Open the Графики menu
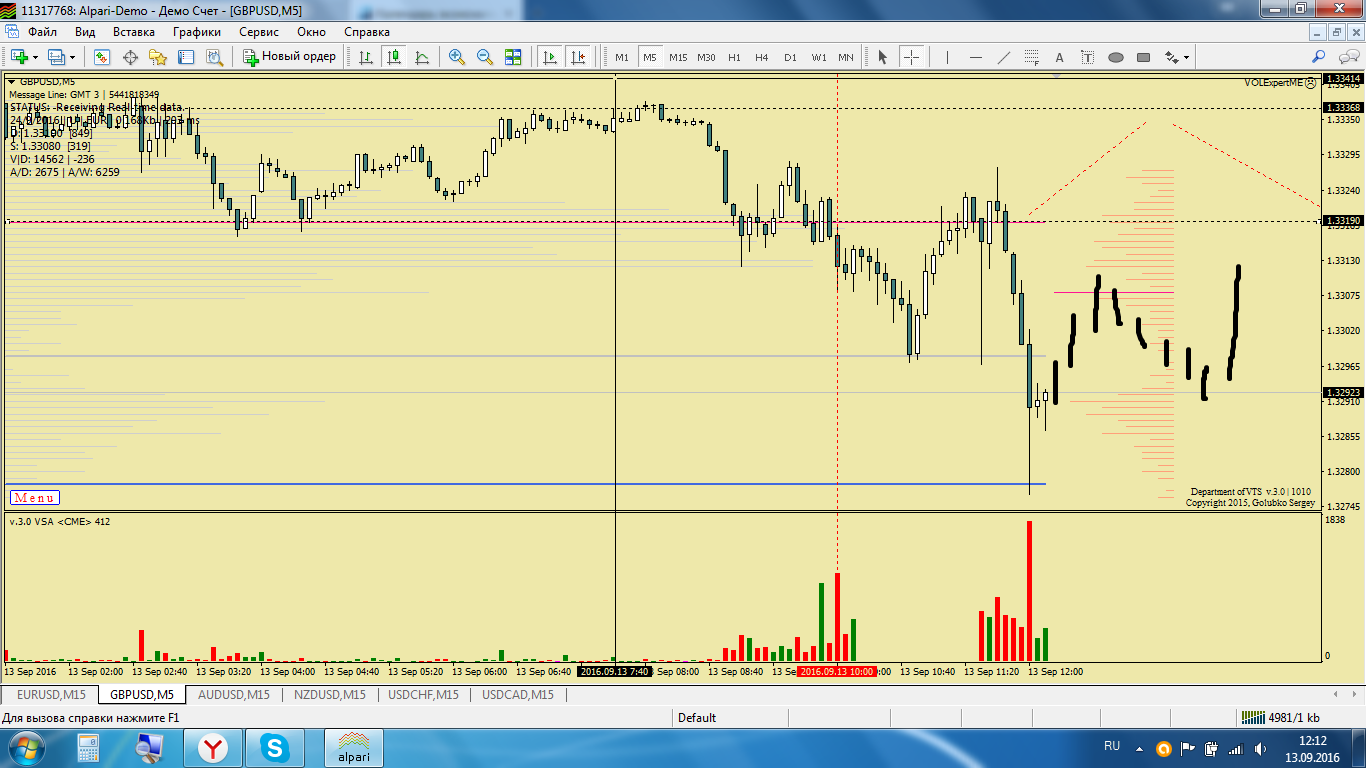Viewport: 1366px width, 768px height. (196, 31)
